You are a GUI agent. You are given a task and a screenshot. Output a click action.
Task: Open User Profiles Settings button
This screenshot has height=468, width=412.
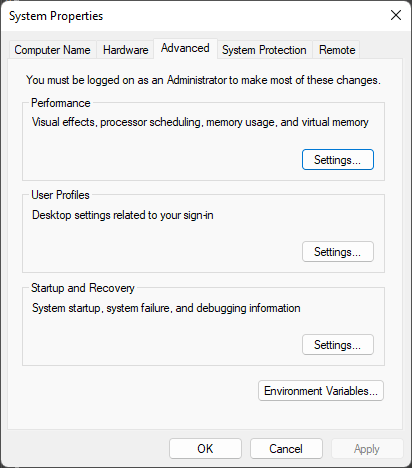[x=338, y=252]
